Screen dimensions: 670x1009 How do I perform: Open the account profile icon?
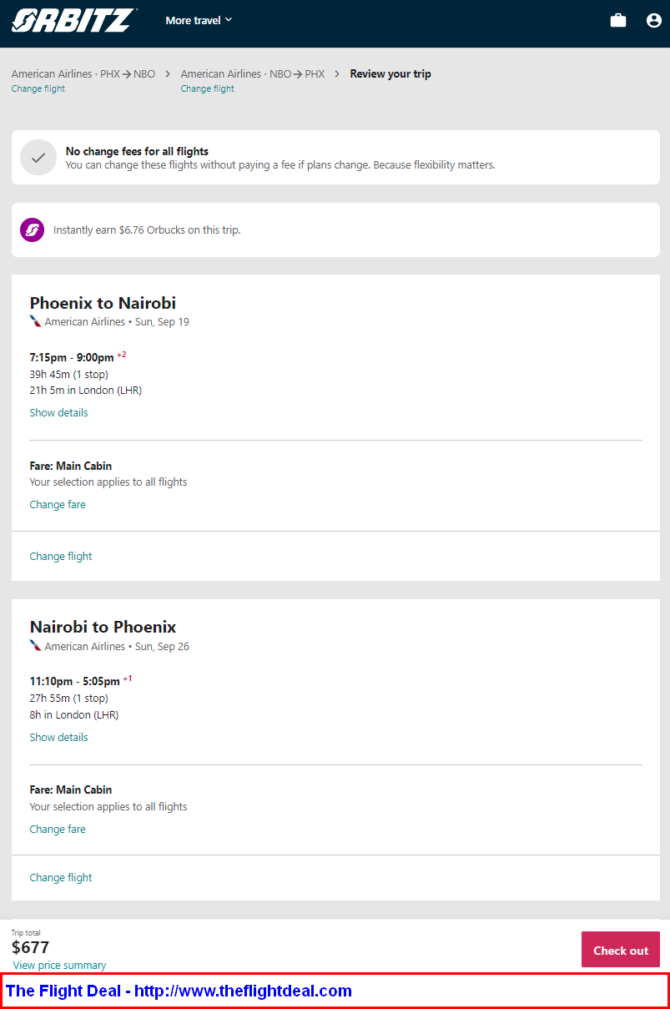coord(653,21)
